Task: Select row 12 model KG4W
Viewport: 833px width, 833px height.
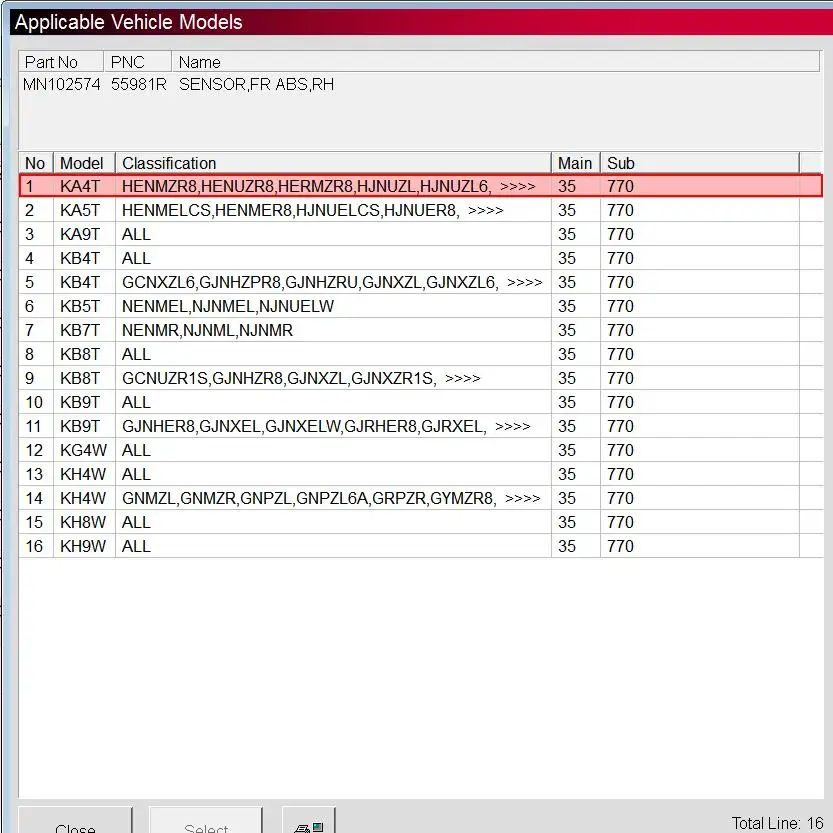Action: click(x=421, y=450)
